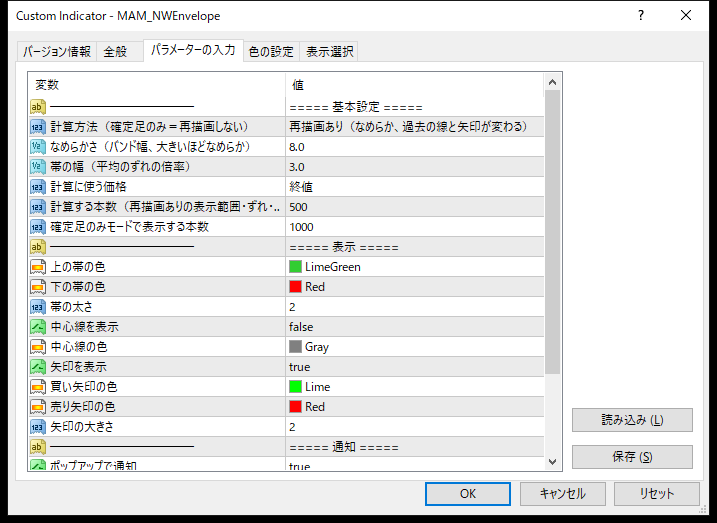Open the Red value for 売り矢印の色
717x523 pixels.
[415, 407]
